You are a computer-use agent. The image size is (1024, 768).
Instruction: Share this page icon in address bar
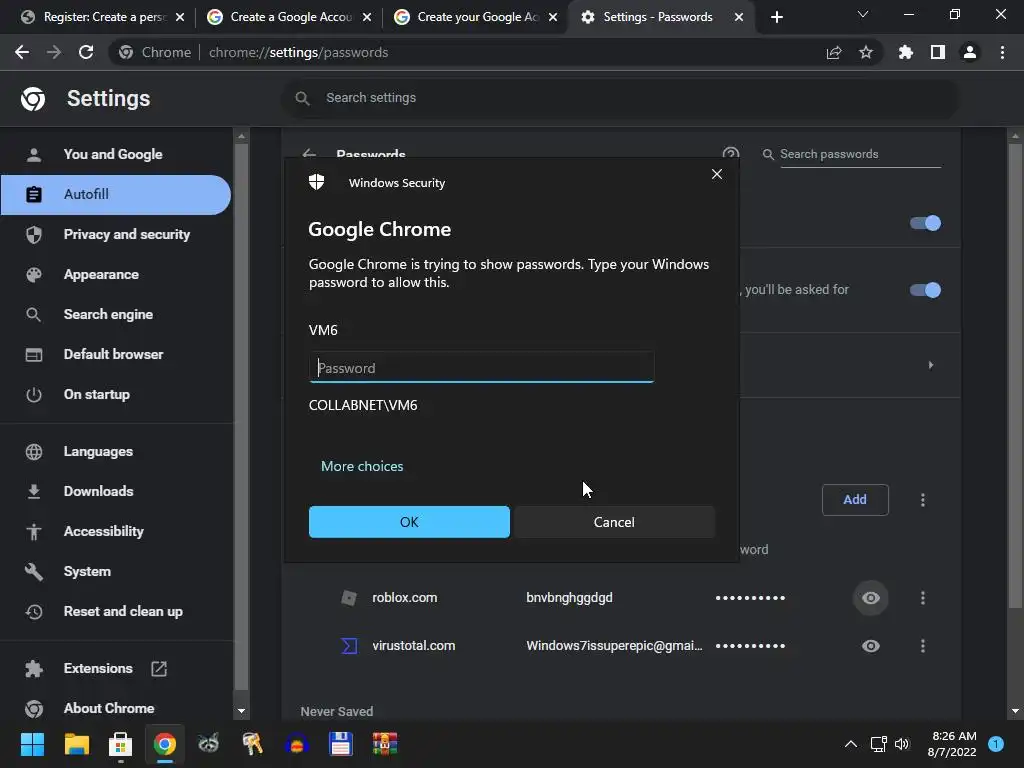[834, 52]
